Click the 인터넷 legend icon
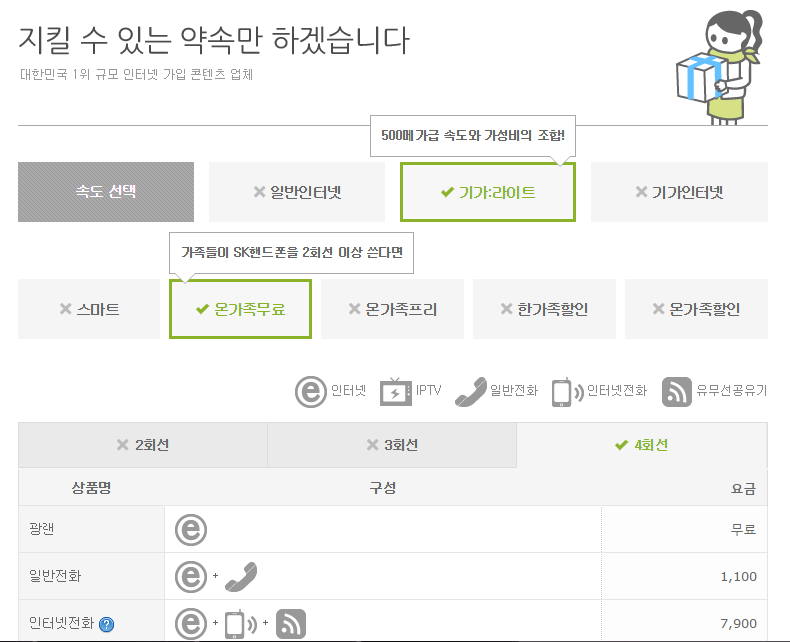Image resolution: width=790 pixels, height=642 pixels. pos(312,391)
